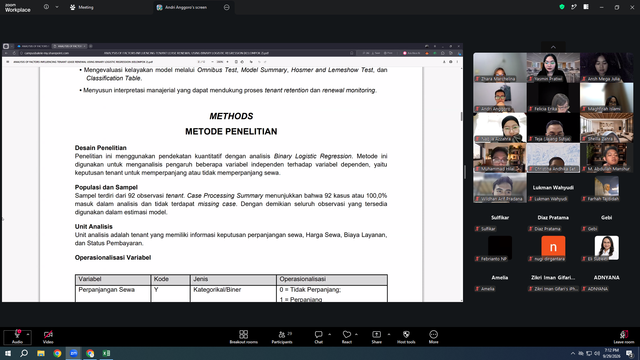Open Breakout rooms
This screenshot has height=360, width=640.
point(244,337)
